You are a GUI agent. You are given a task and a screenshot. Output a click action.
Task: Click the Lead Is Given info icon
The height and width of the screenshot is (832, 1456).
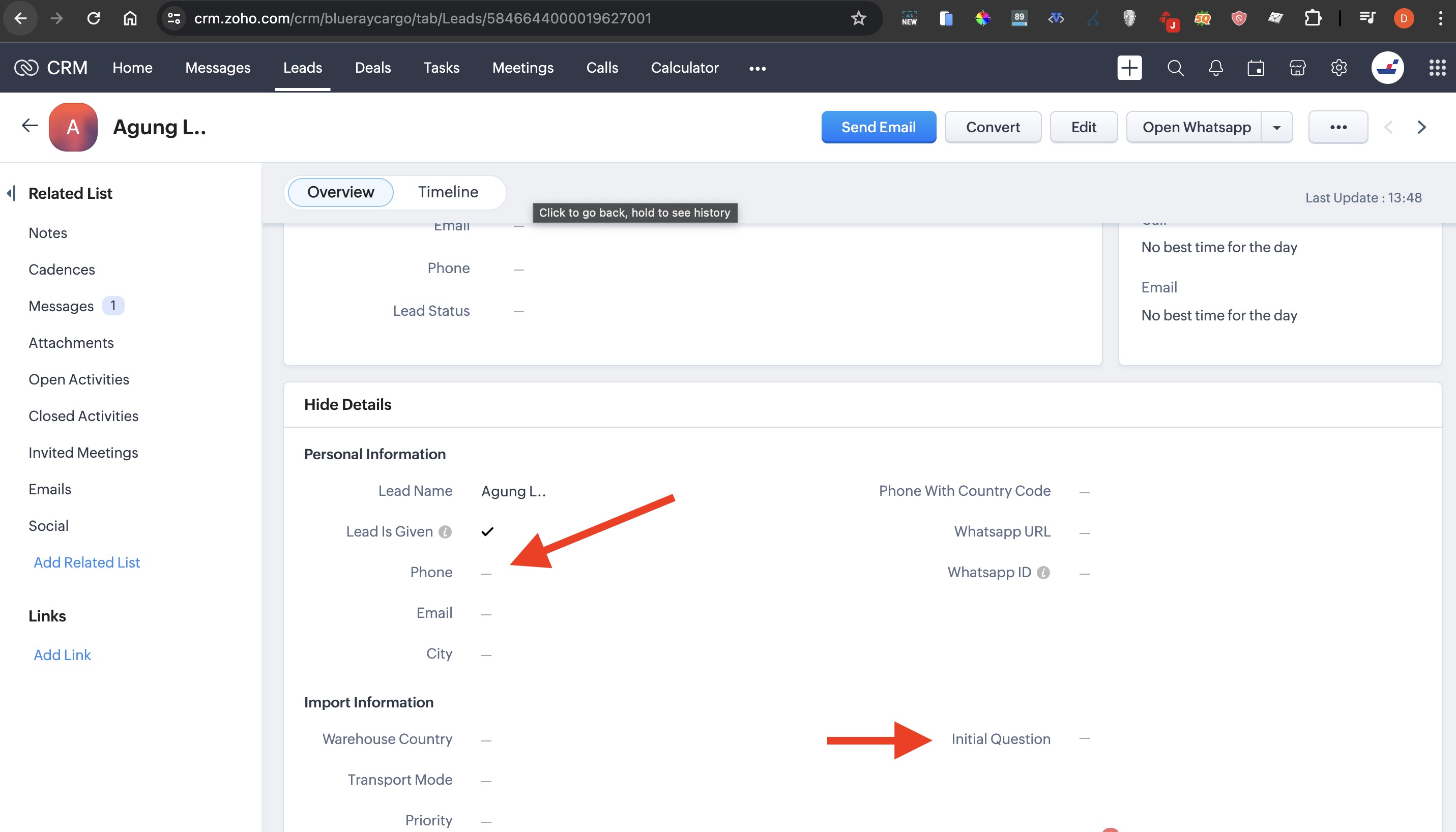point(445,532)
